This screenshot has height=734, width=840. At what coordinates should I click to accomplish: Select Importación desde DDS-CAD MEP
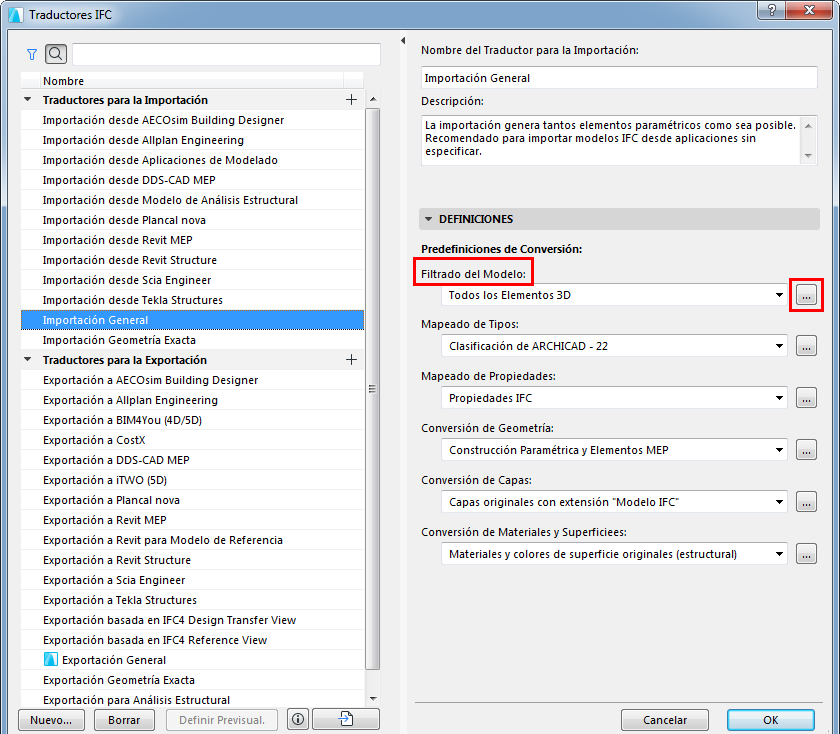pos(192,180)
